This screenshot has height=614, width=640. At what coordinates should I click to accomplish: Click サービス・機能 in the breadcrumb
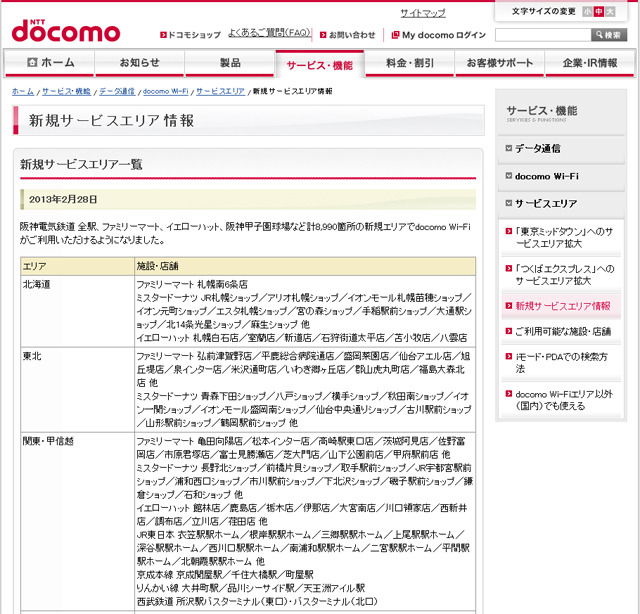(x=66, y=91)
